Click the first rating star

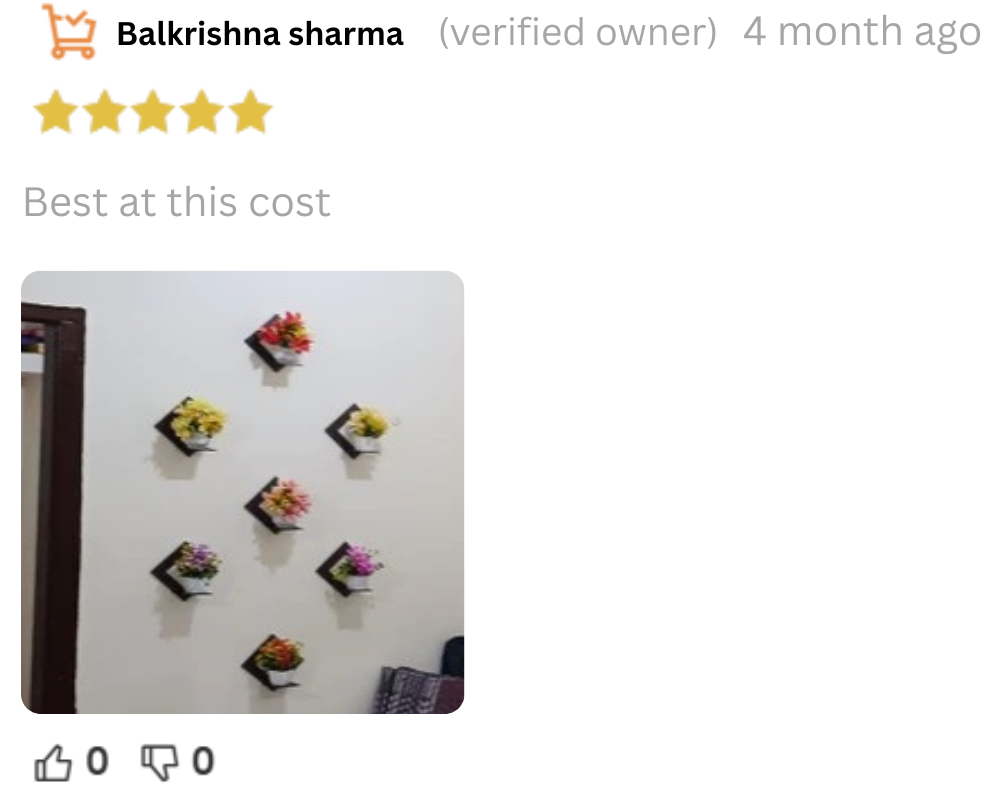point(56,112)
